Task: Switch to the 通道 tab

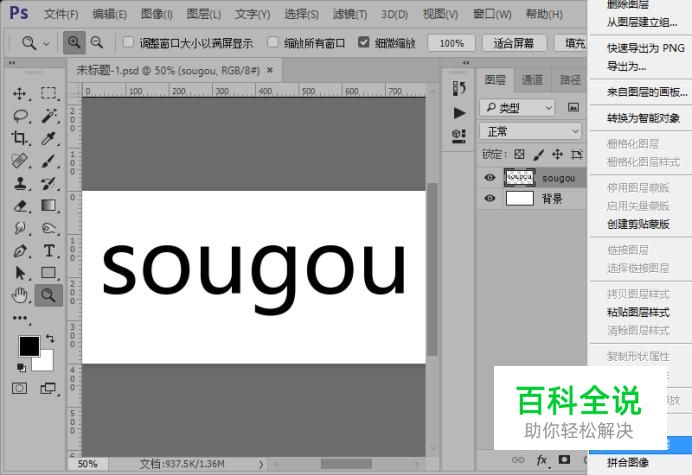Action: click(x=532, y=80)
